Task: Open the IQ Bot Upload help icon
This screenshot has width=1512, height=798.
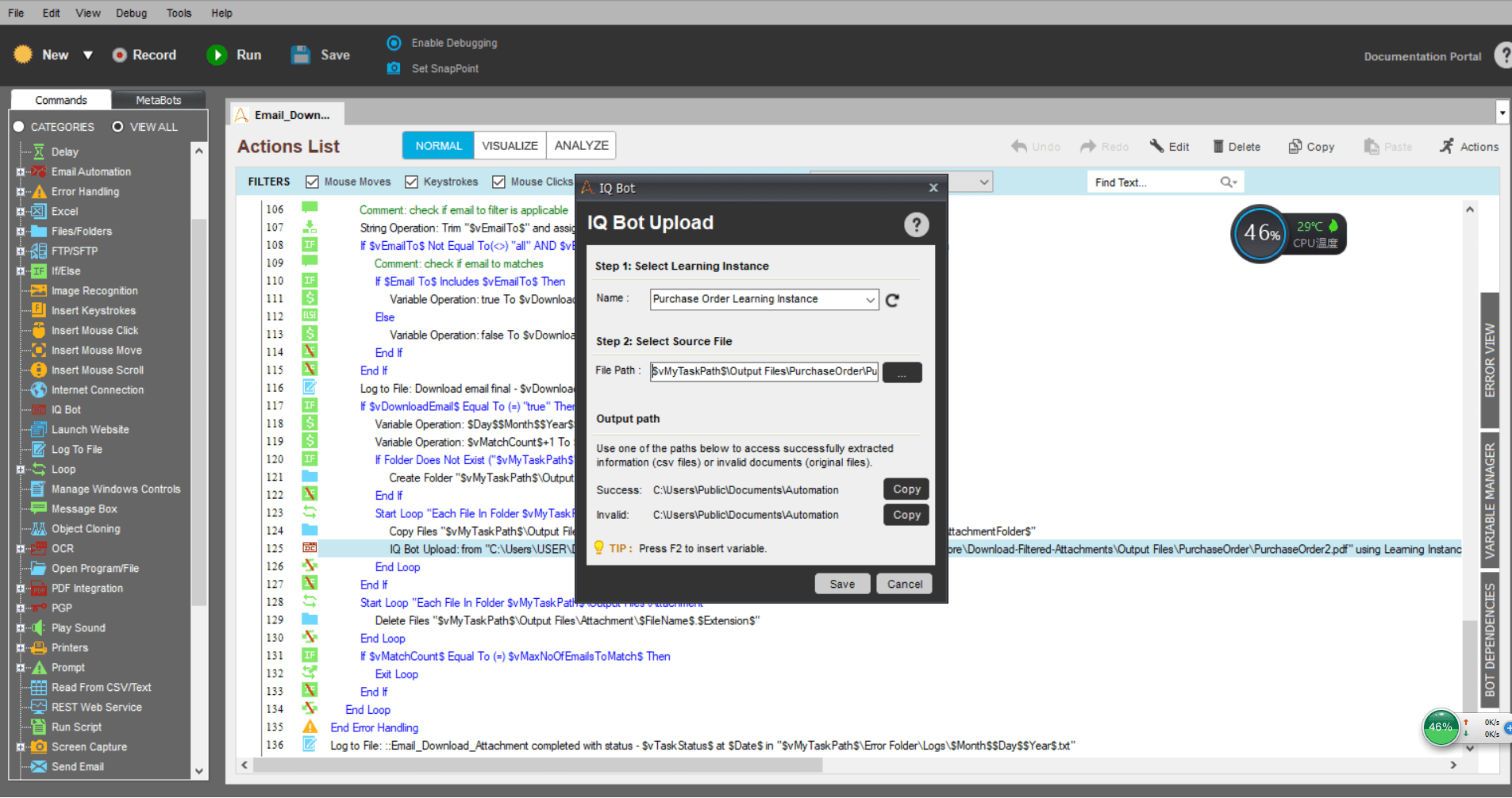Action: pos(916,225)
